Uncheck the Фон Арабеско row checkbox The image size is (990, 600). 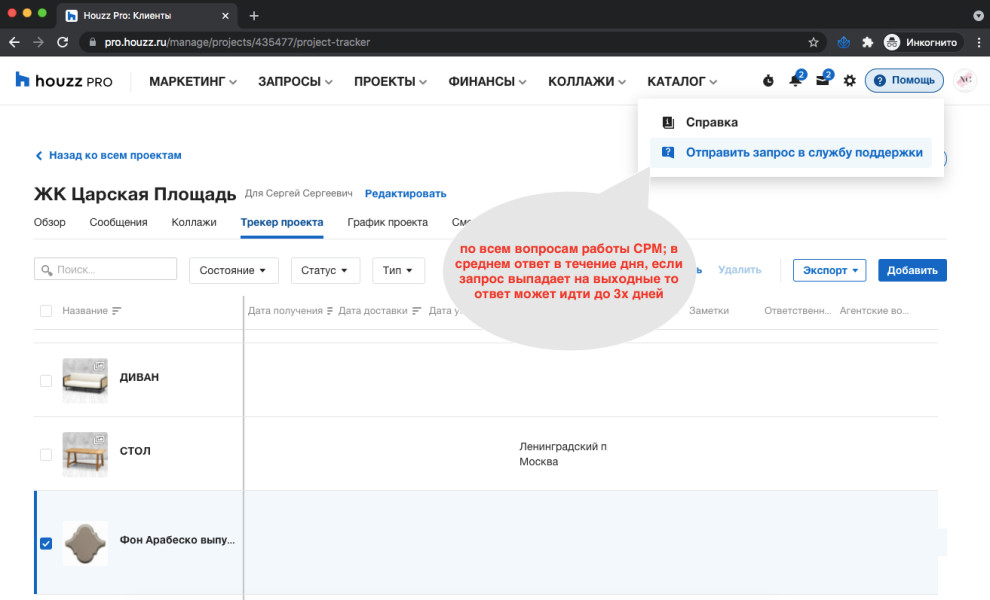coord(45,543)
